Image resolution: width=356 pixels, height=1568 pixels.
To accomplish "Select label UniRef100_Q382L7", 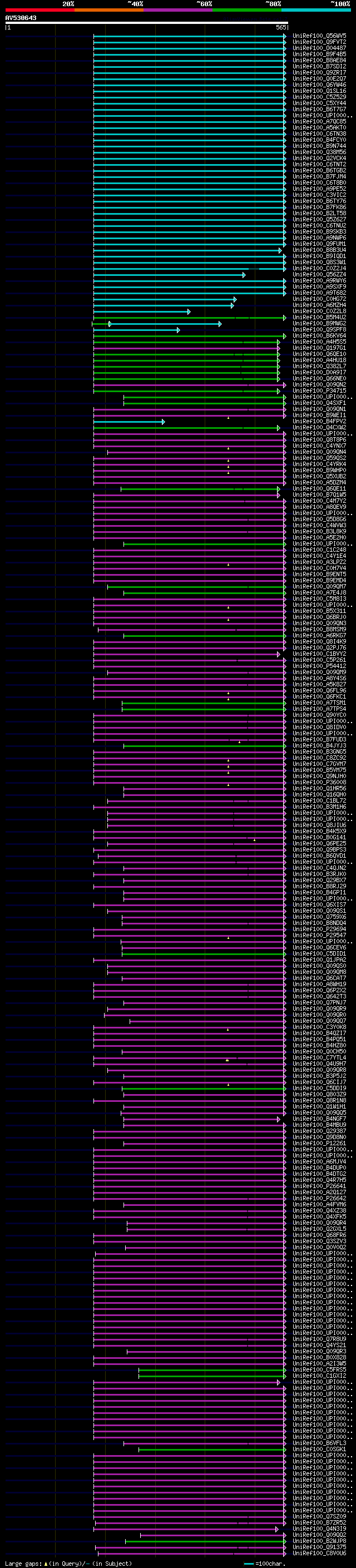I will (x=319, y=367).
